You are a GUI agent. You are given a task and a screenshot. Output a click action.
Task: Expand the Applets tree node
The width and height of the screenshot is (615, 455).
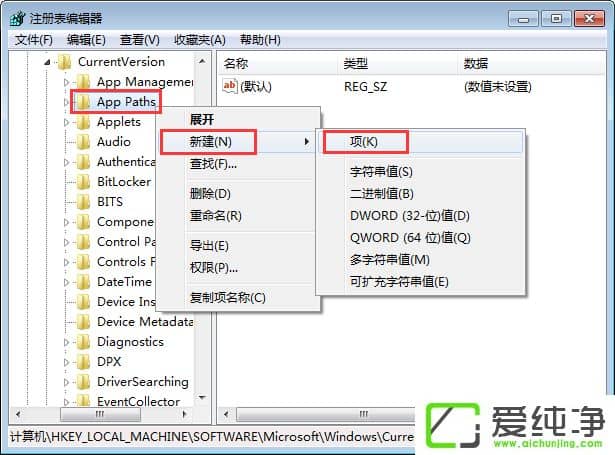[66, 122]
